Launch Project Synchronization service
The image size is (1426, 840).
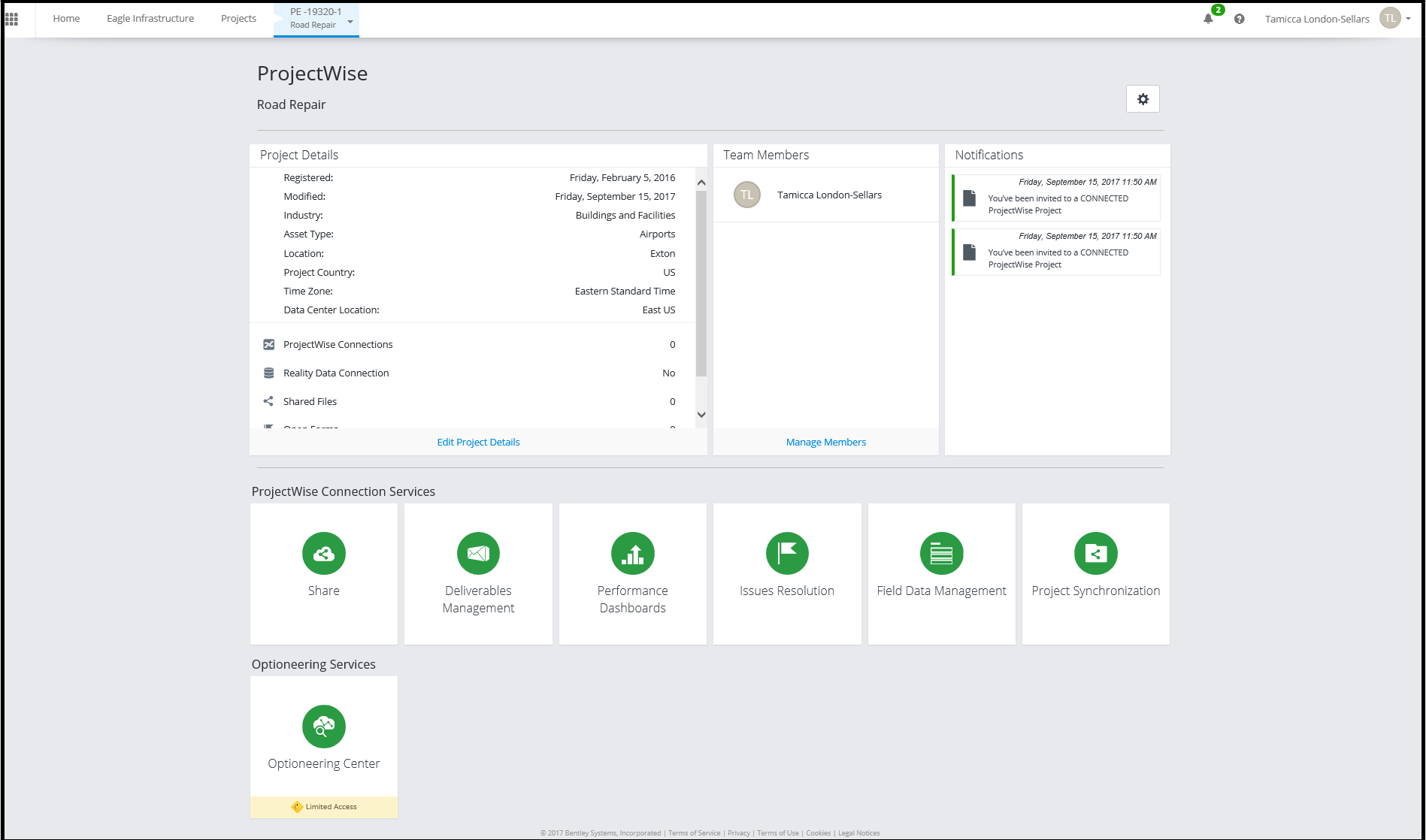point(1095,554)
